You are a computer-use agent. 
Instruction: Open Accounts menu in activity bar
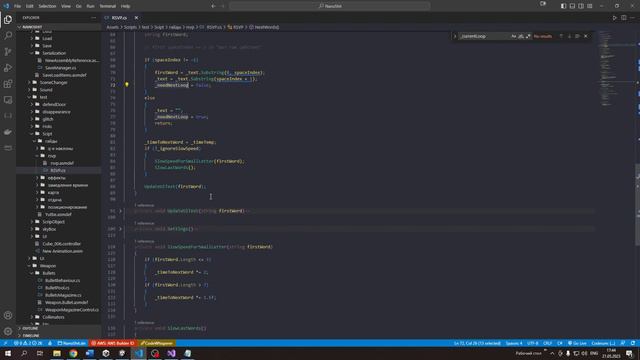pyautogui.click(x=8, y=315)
